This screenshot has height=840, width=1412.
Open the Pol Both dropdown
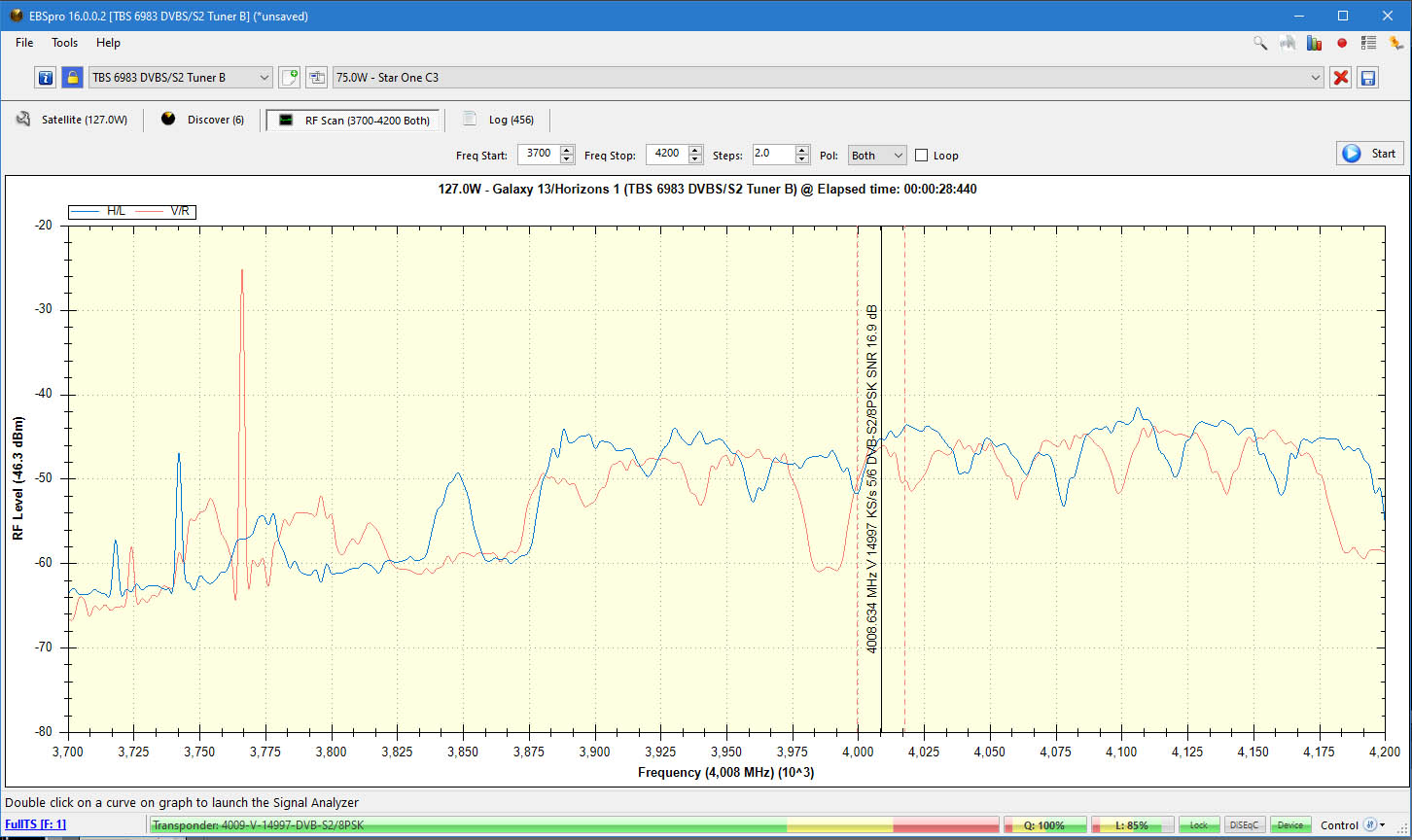pos(877,155)
